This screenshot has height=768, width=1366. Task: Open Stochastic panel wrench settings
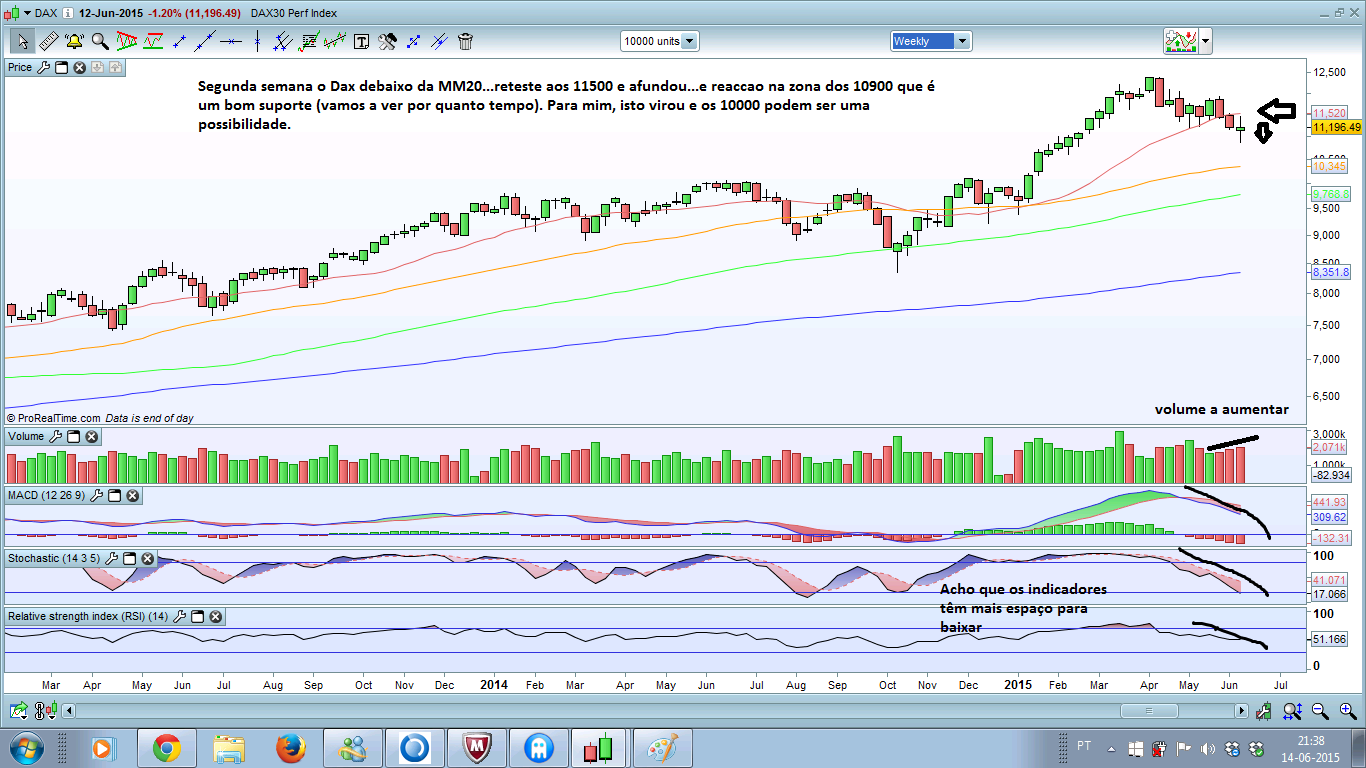(x=111, y=558)
